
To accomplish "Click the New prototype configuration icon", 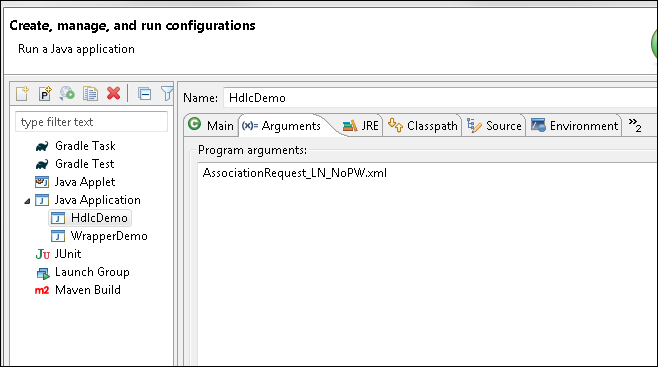I will tap(45, 94).
